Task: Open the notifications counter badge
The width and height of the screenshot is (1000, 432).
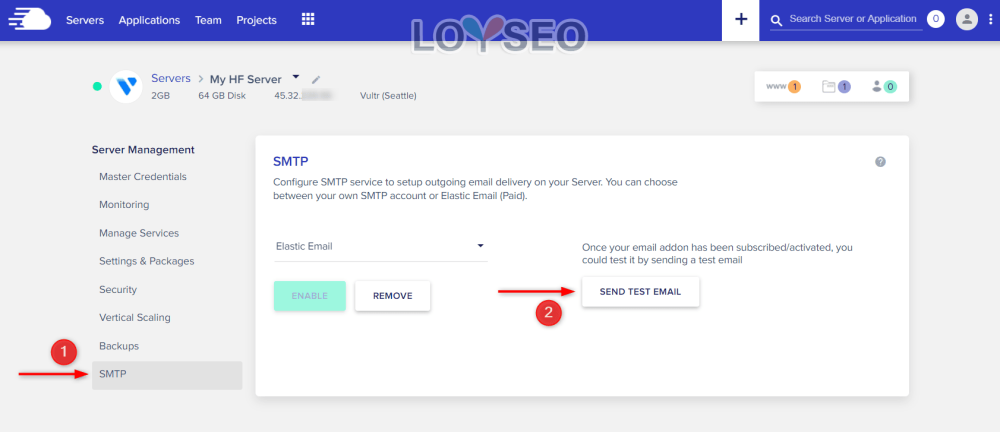Action: [936, 19]
